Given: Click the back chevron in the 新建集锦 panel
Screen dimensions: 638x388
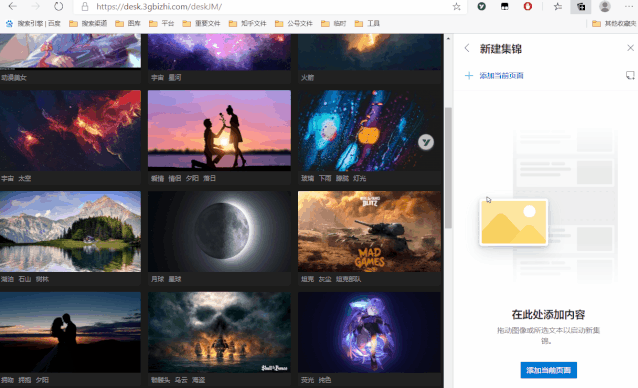Looking at the screenshot, I should click(x=467, y=48).
